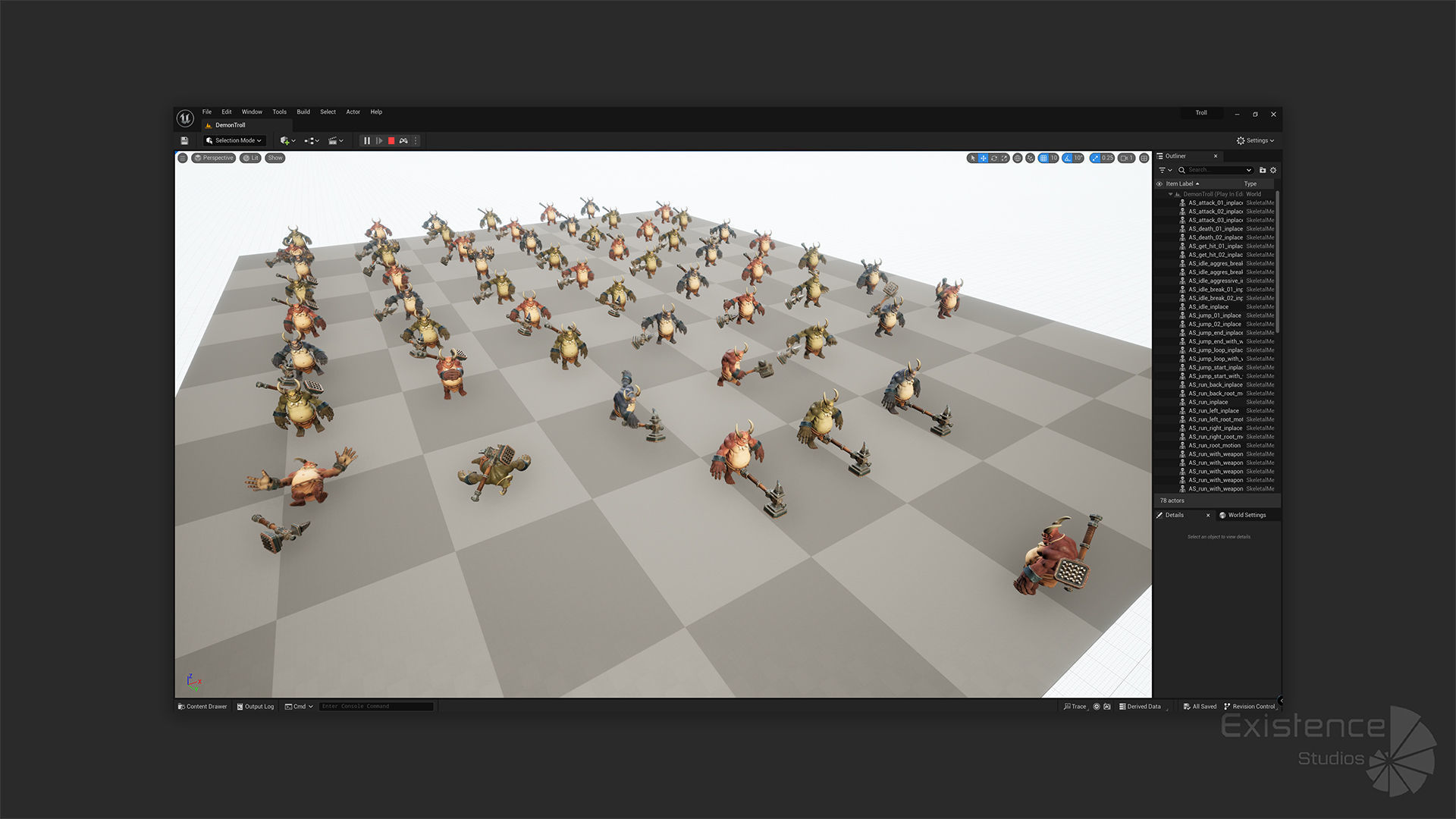Select the scale gizmo tool

tap(1004, 158)
